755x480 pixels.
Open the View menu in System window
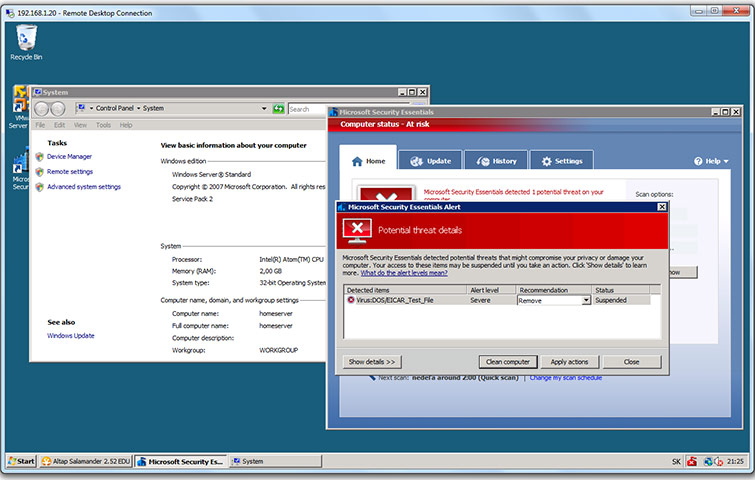(x=80, y=125)
